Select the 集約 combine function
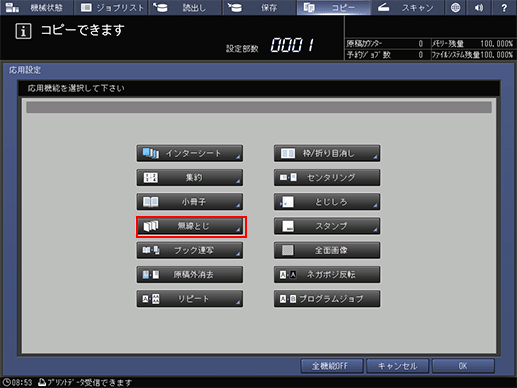The width and height of the screenshot is (517, 388). click(189, 178)
